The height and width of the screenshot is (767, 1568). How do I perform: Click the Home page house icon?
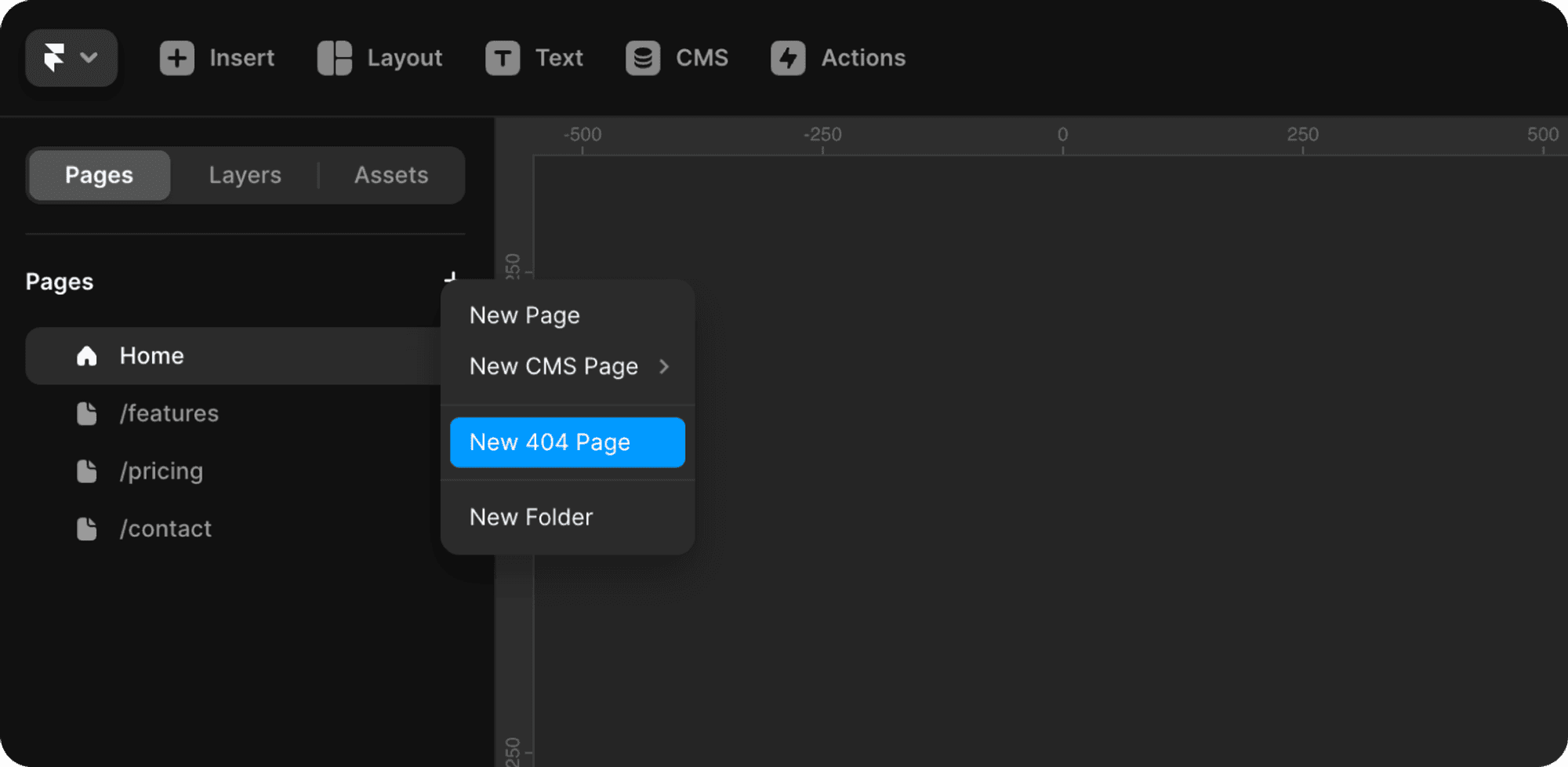(87, 356)
